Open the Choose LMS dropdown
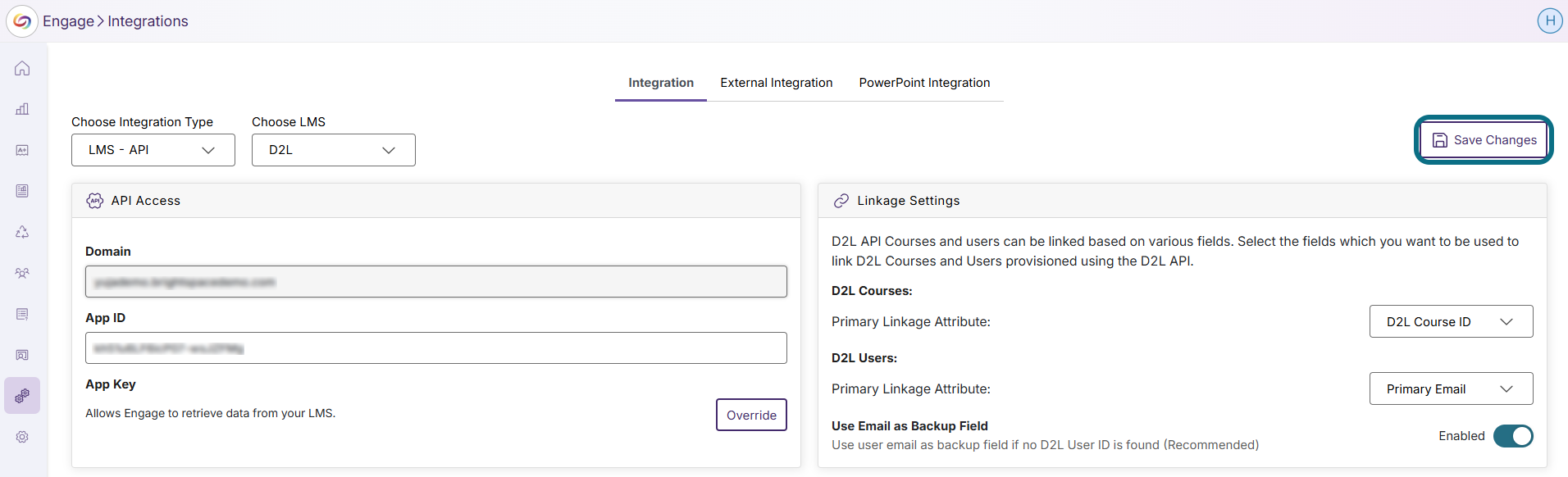 pos(334,150)
